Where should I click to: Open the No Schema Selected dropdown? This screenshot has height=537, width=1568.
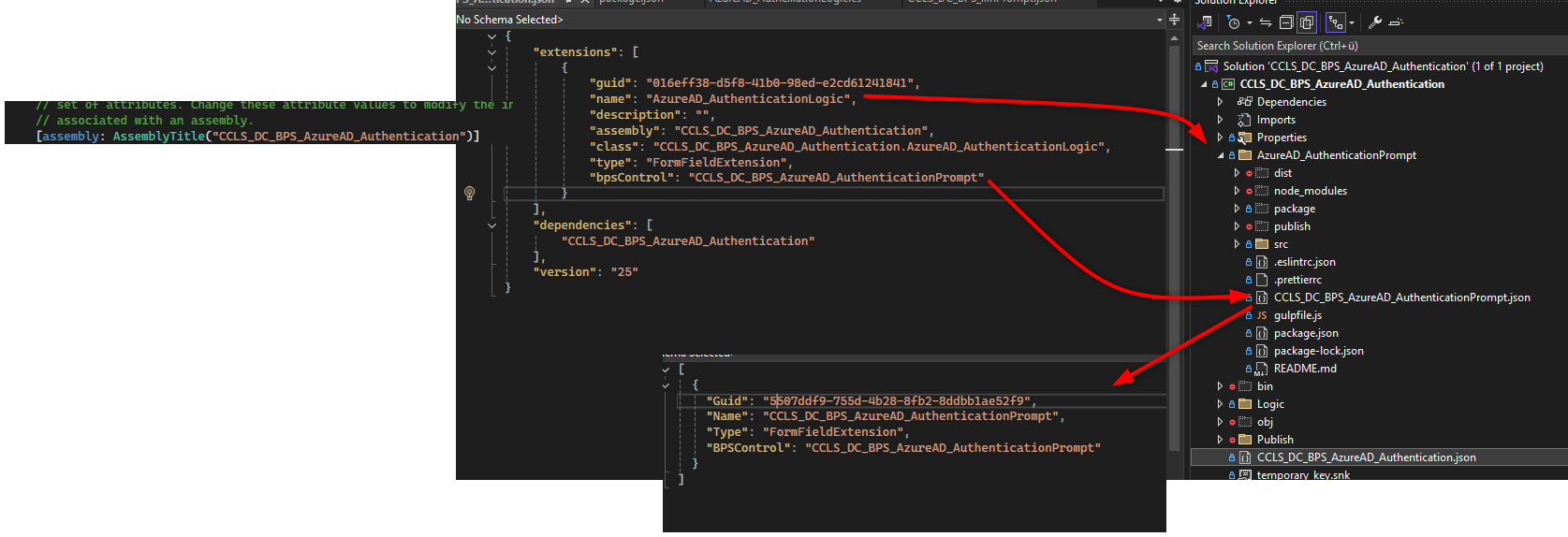tap(1159, 20)
